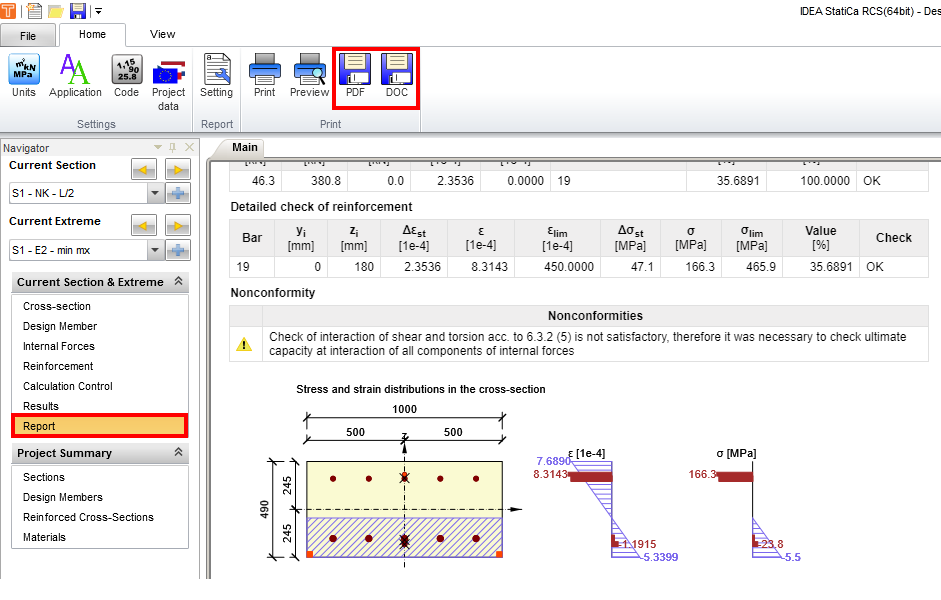Open the Current Section dropdown
Image resolution: width=941 pixels, height=600 pixels.
point(155,194)
